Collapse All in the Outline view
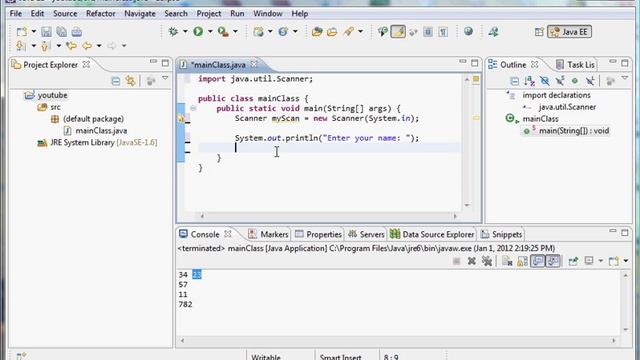The height and width of the screenshot is (360, 640). tap(515, 81)
